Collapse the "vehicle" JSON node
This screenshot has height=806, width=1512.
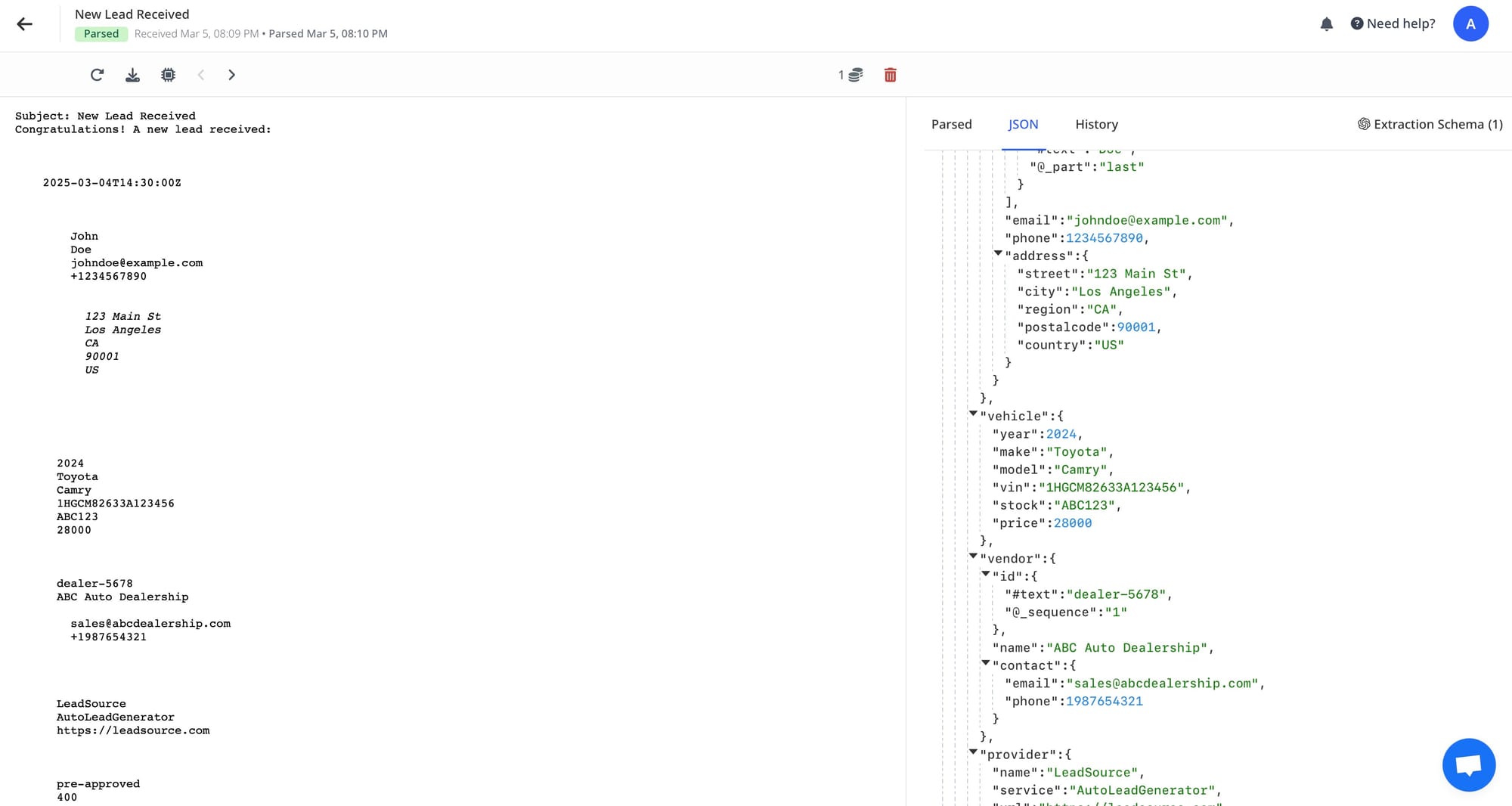click(973, 414)
